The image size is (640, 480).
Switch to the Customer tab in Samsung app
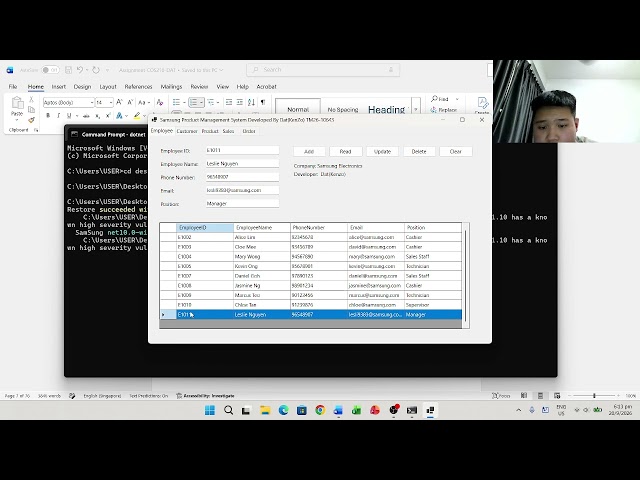[187, 131]
